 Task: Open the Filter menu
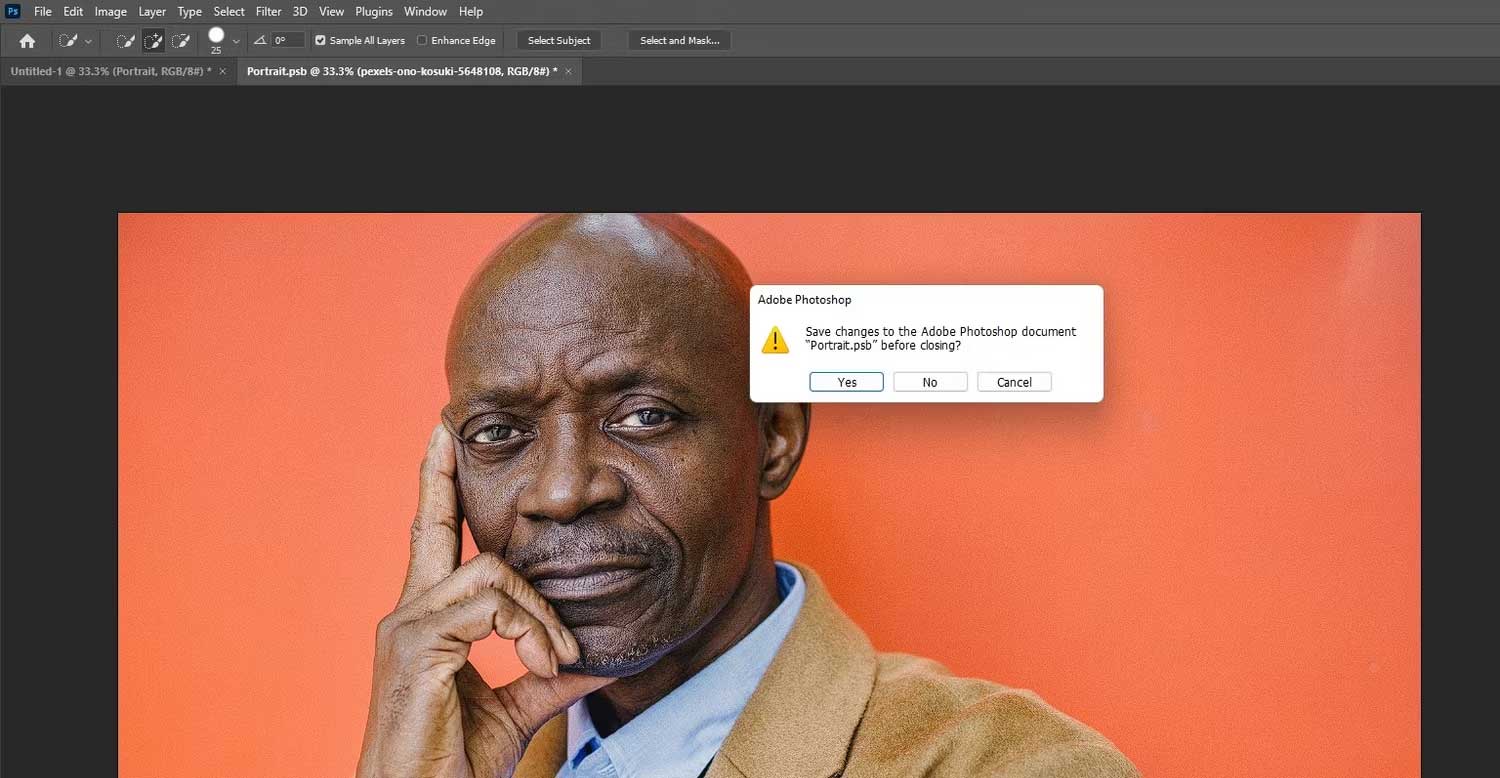[x=267, y=11]
